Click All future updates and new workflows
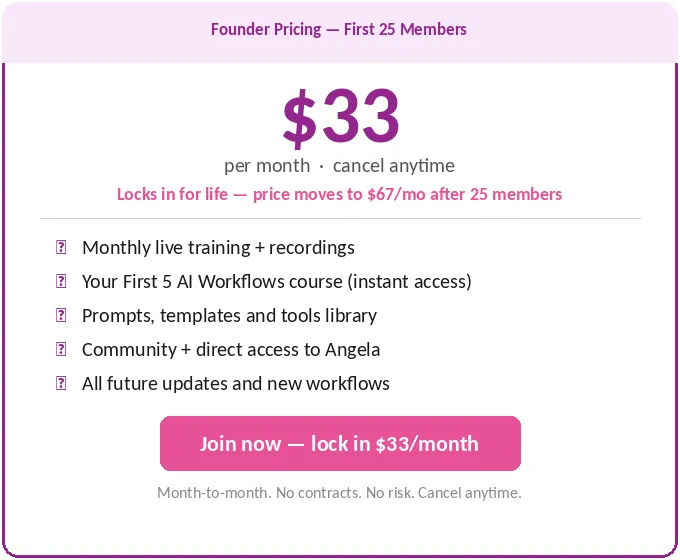The width and height of the screenshot is (680, 560). 236,383
